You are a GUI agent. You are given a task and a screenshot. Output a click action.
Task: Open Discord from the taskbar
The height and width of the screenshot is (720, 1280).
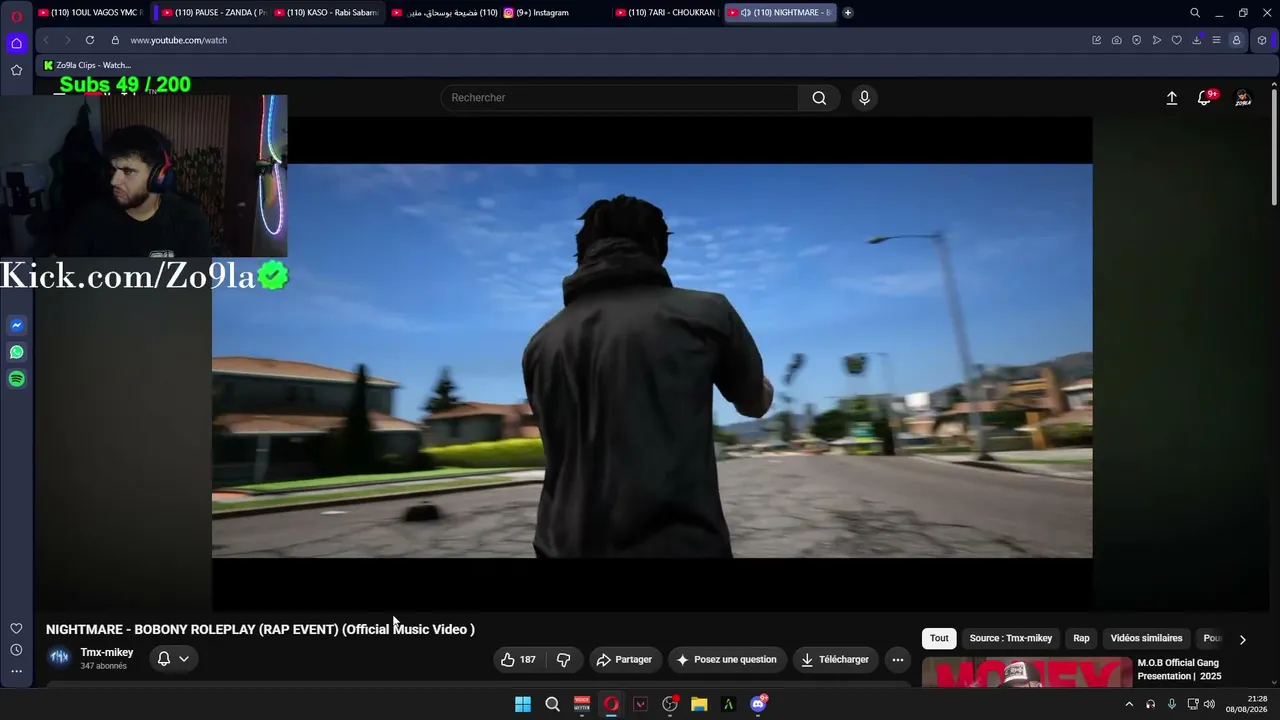coord(758,704)
